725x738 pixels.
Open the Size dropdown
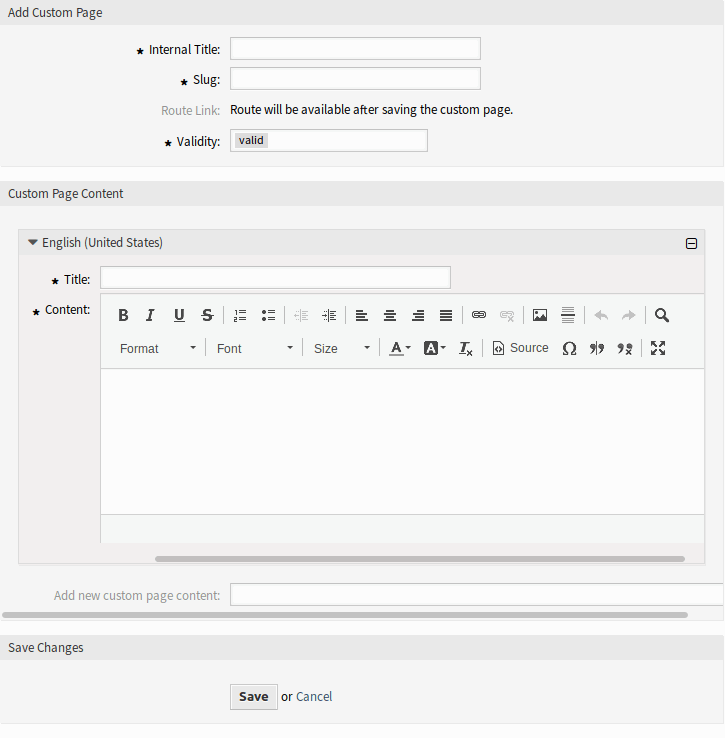(x=342, y=348)
